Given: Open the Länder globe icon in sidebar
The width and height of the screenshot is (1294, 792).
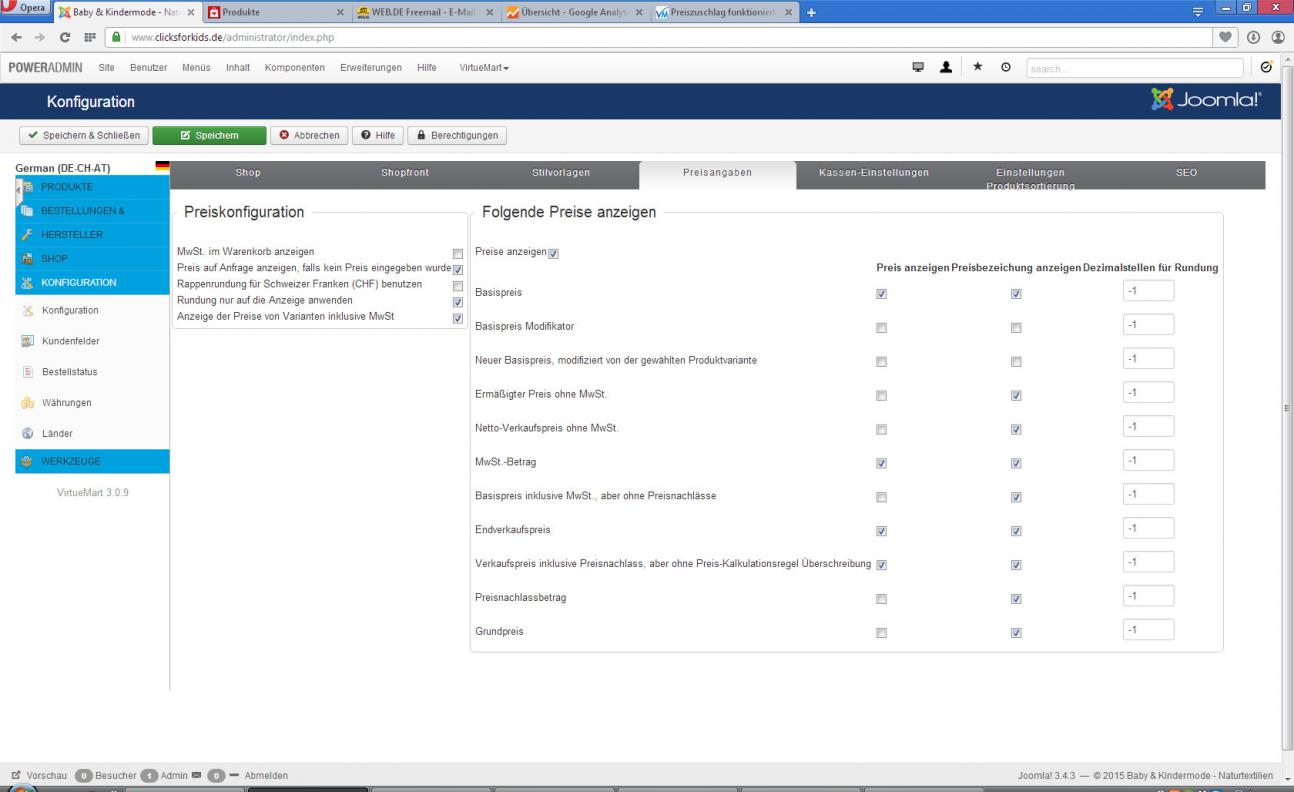Looking at the screenshot, I should click(x=28, y=434).
